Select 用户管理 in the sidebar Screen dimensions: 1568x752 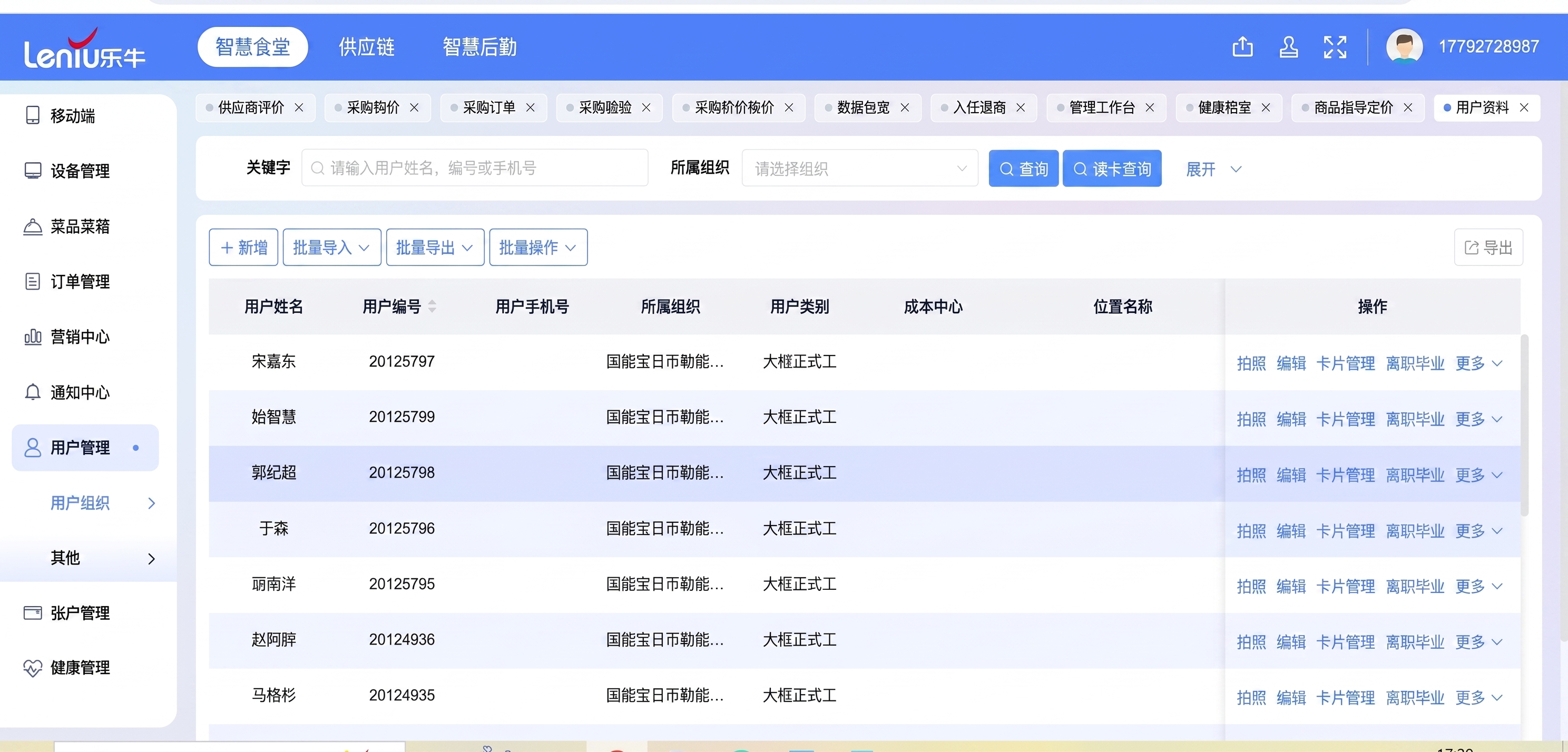point(85,448)
